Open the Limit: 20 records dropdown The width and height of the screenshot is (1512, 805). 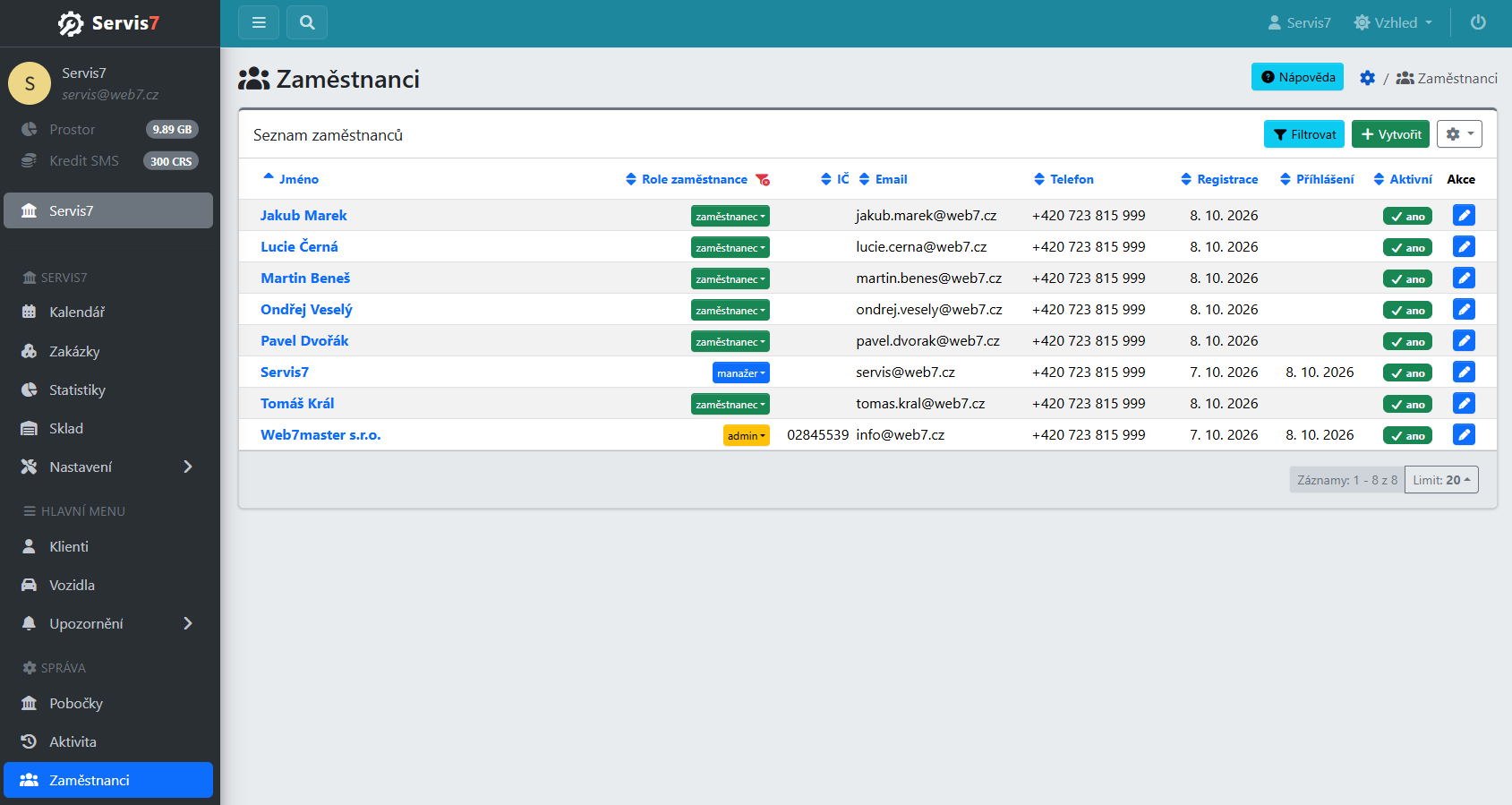click(x=1441, y=480)
